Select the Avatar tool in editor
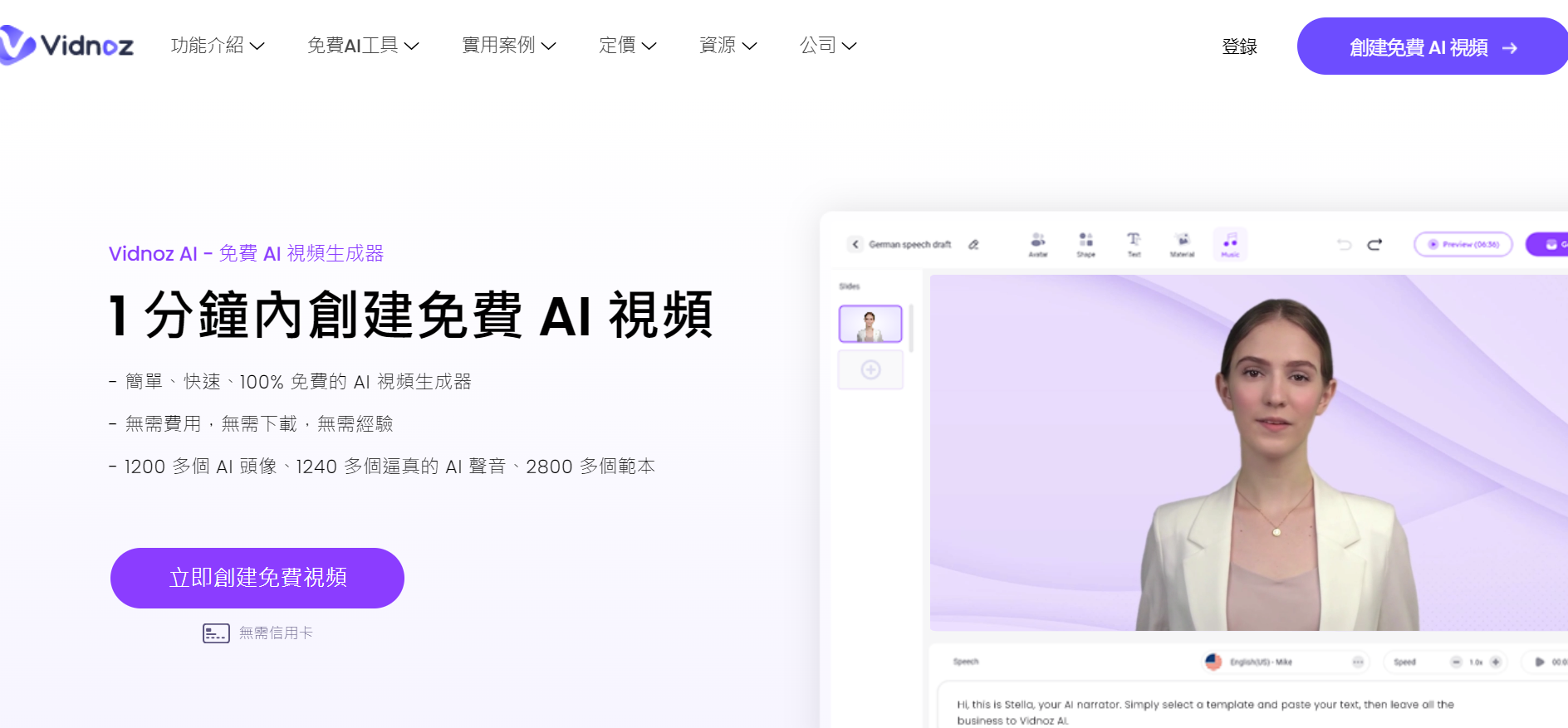Image resolution: width=1568 pixels, height=728 pixels. coord(1037,244)
